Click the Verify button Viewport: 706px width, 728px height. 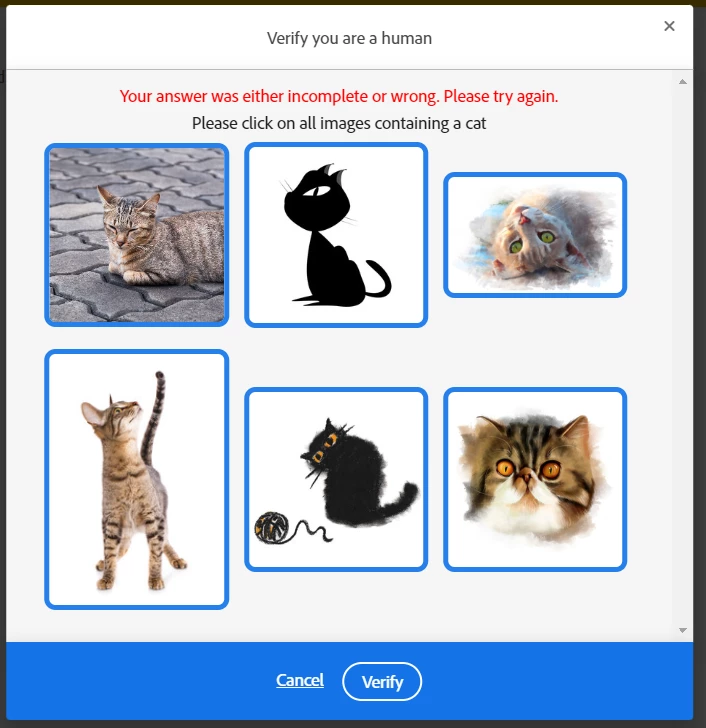point(382,681)
